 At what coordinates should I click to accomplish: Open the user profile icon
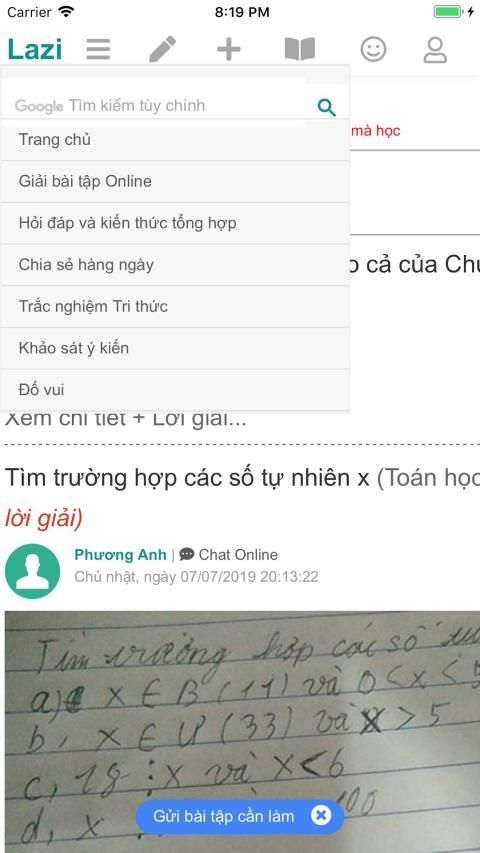[x=435, y=50]
